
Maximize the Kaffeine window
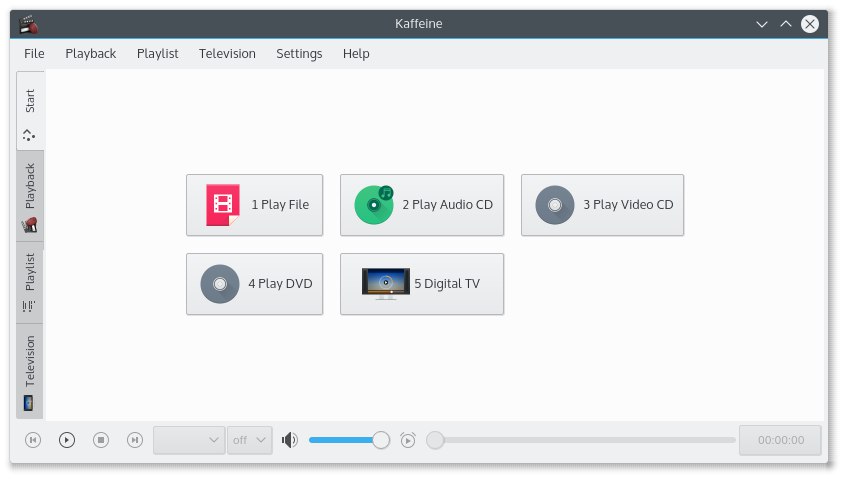tap(786, 24)
